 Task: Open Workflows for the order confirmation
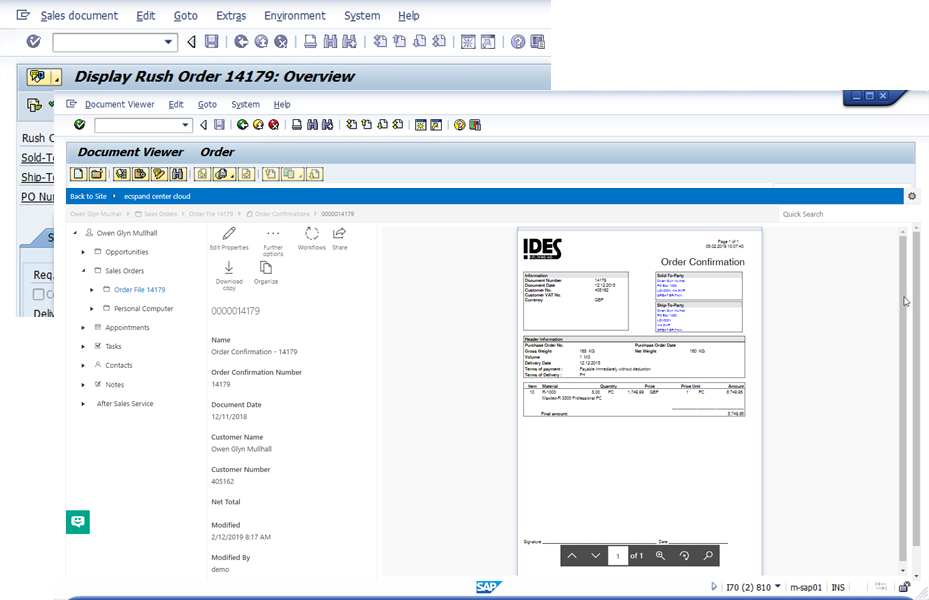[312, 234]
